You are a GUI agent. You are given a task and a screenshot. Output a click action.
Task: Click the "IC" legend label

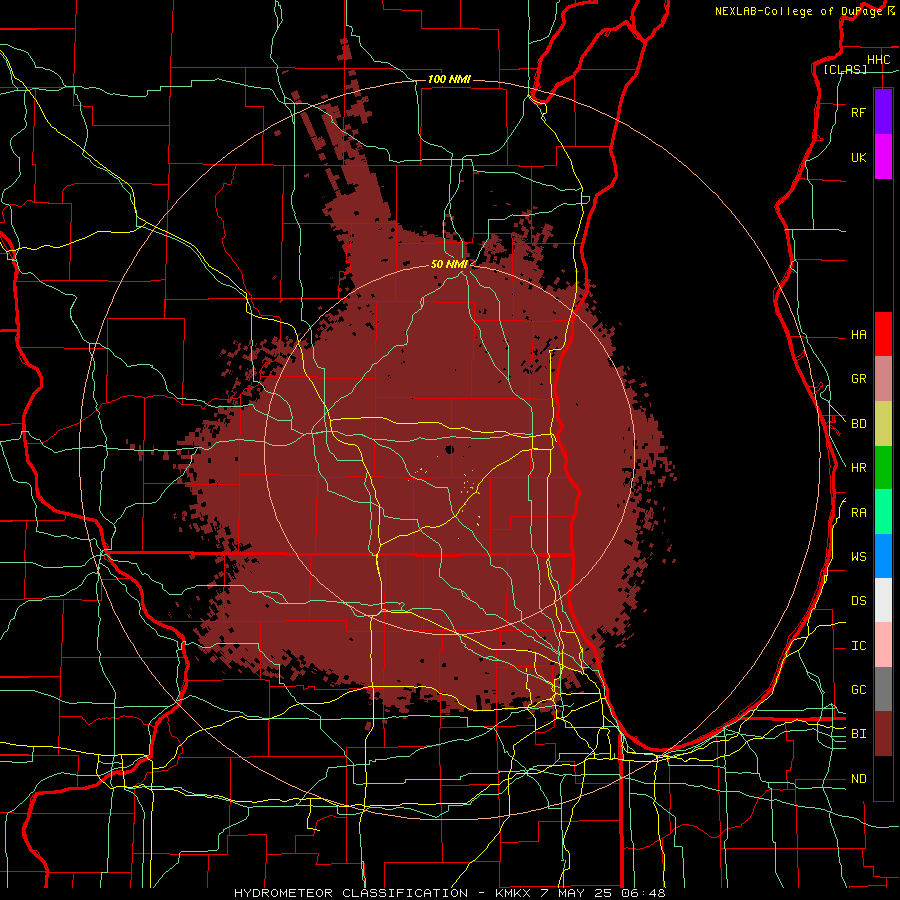click(858, 646)
